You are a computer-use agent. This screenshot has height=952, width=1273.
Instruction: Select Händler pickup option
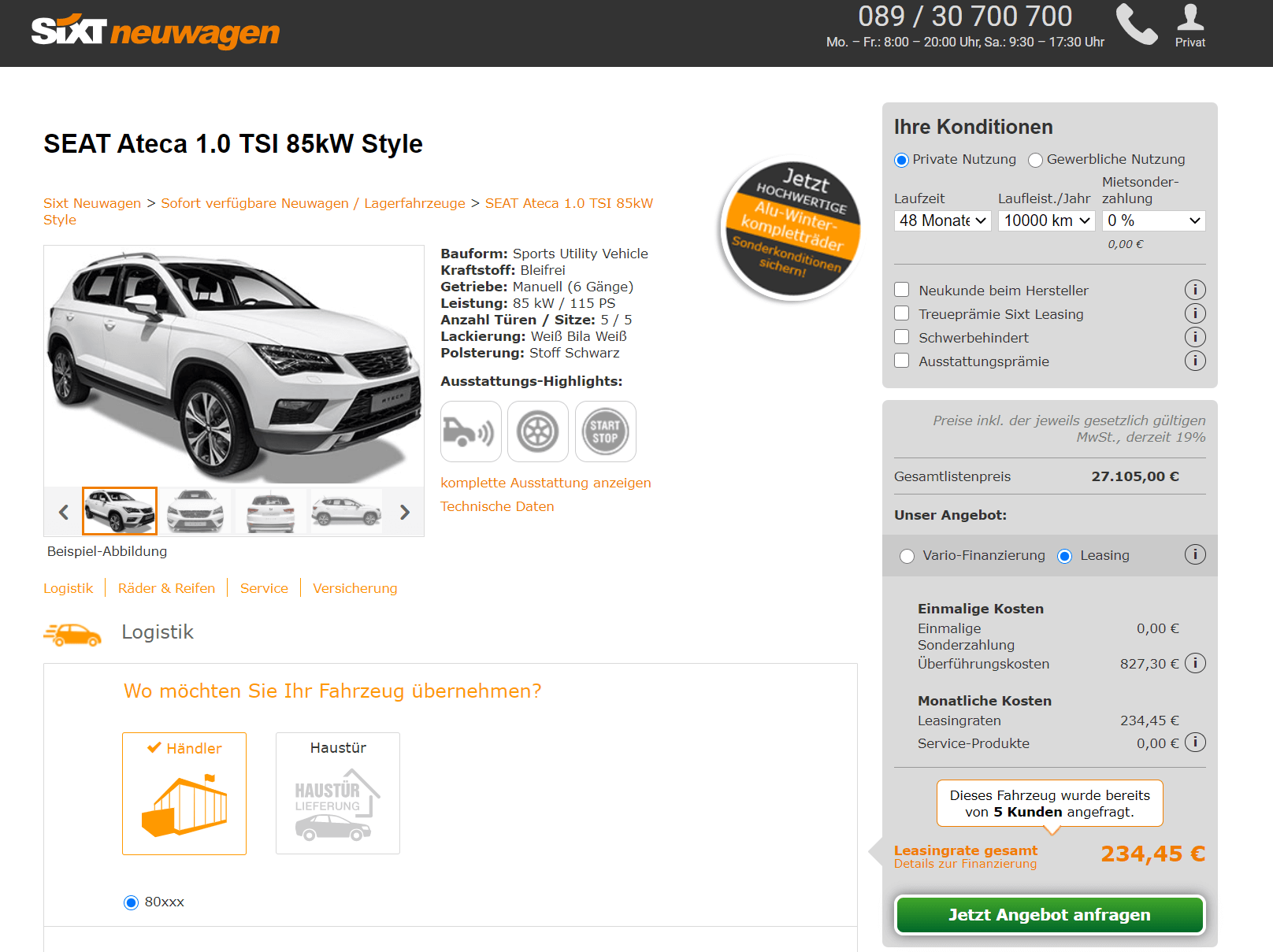184,794
